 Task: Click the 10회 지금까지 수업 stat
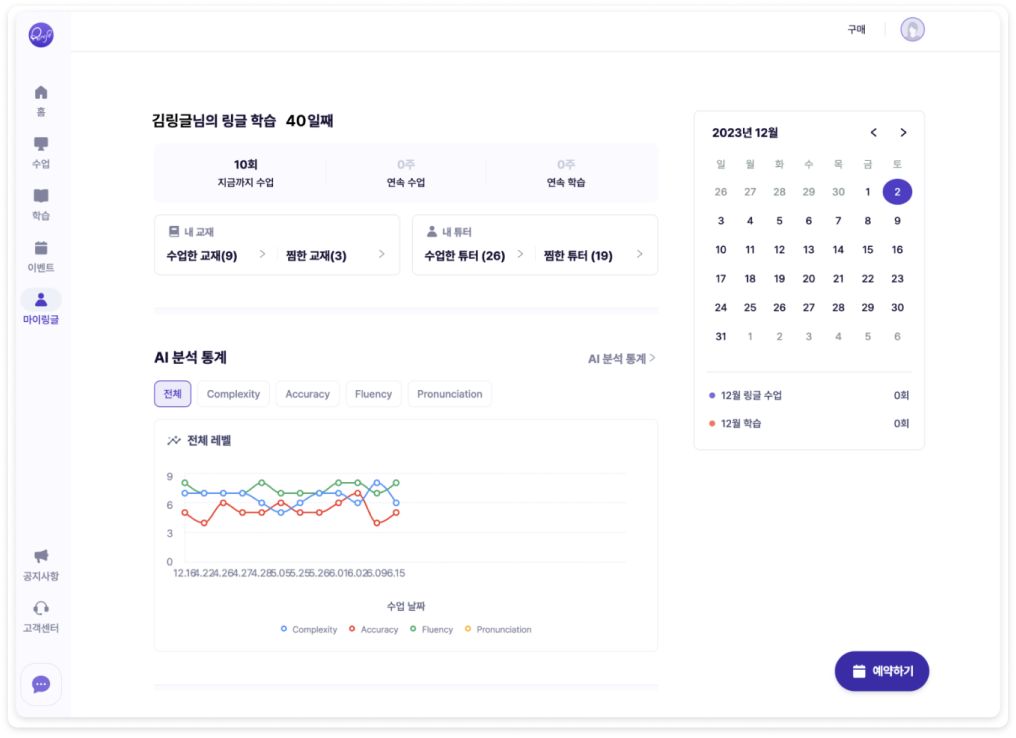[x=246, y=173]
